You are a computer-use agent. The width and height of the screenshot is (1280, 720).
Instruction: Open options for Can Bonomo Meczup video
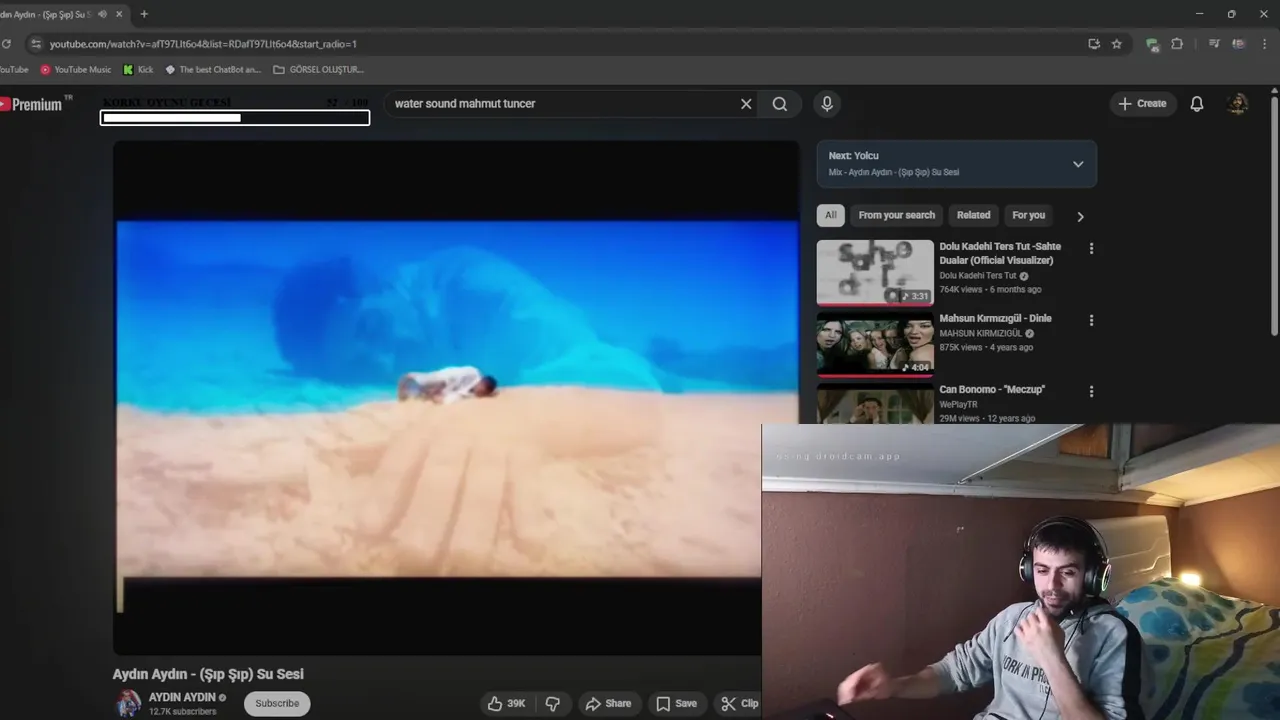[1091, 391]
